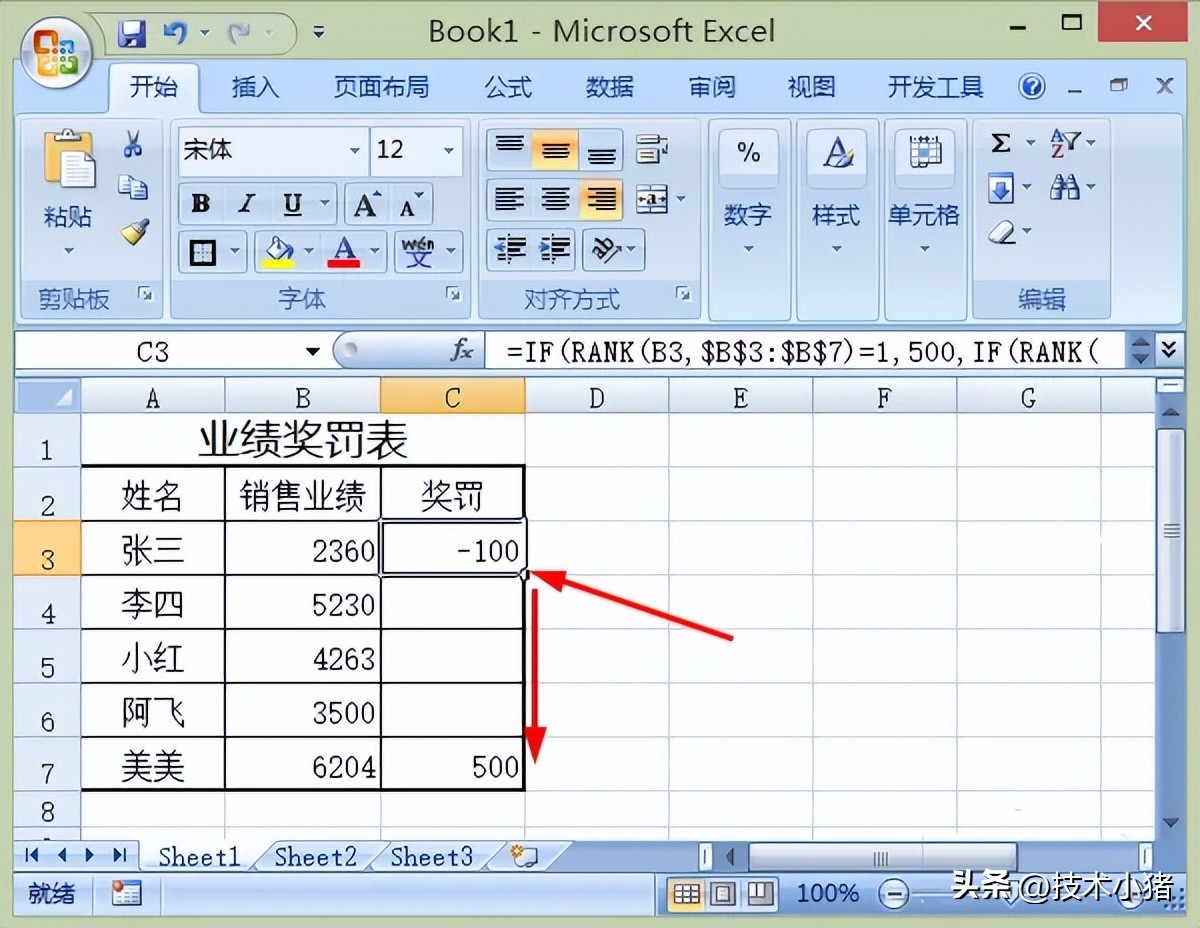The height and width of the screenshot is (928, 1200).
Task: Toggle underline formatting
Action: click(x=291, y=204)
